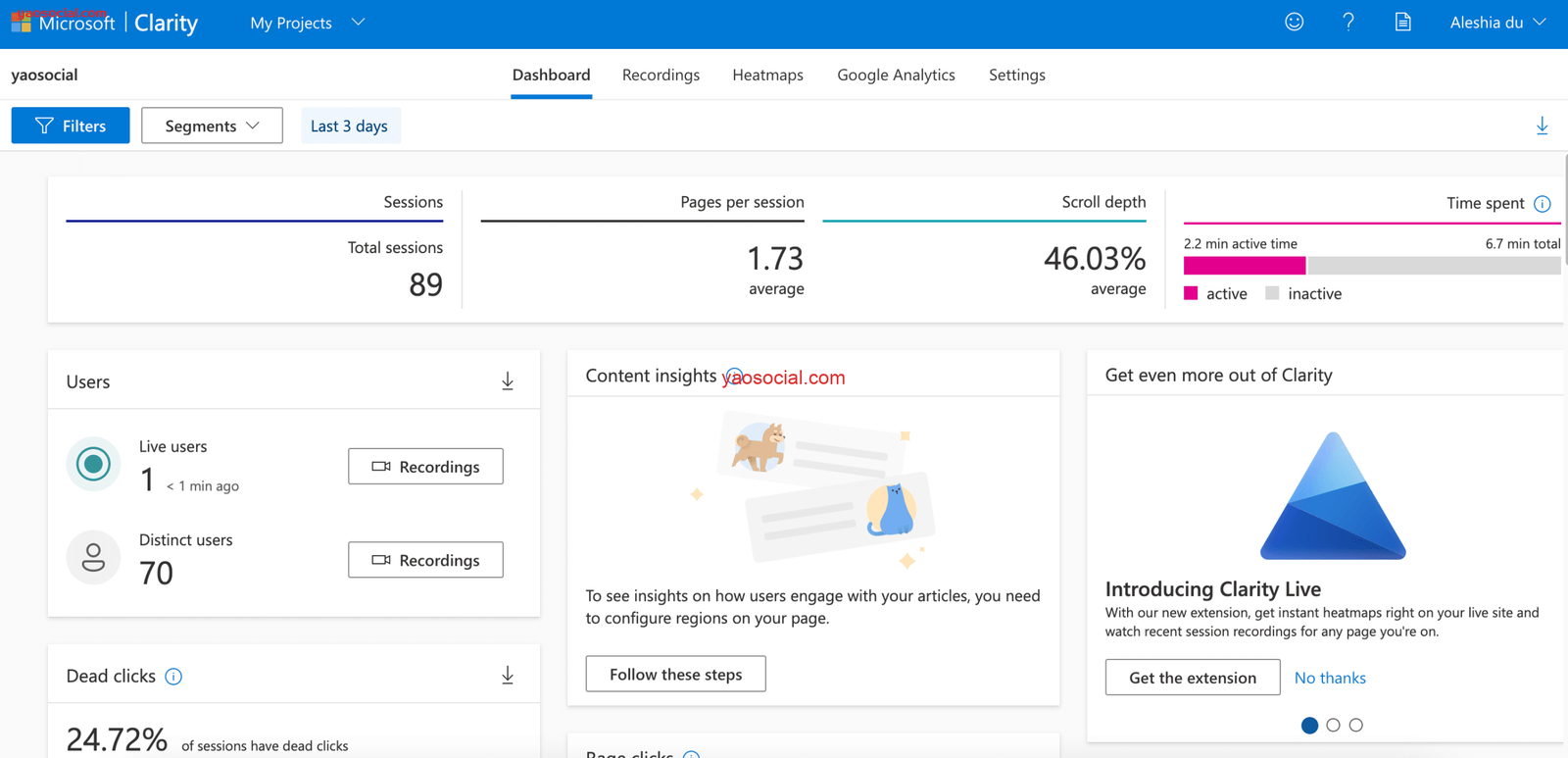The height and width of the screenshot is (758, 1568).
Task: Go to the Heatmaps tab
Action: click(767, 76)
